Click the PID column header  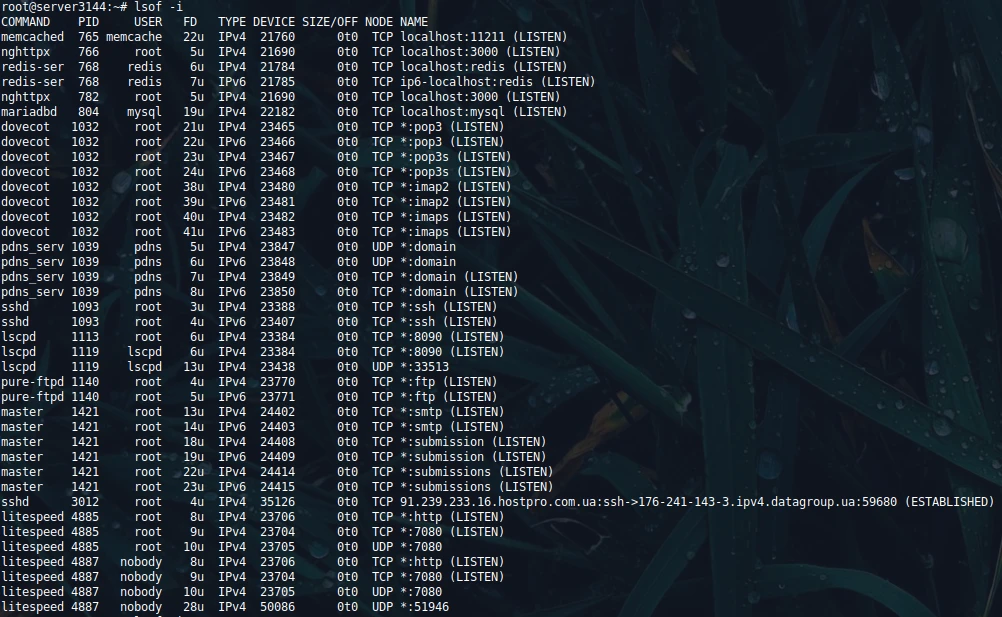tap(88, 22)
